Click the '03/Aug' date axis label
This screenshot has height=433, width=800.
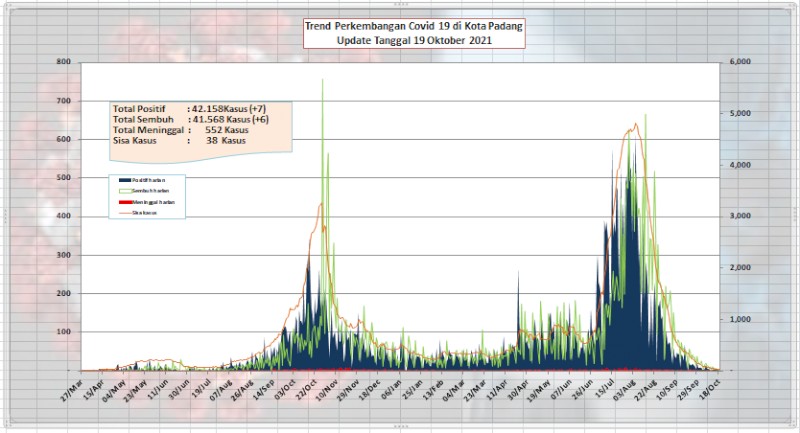point(624,390)
